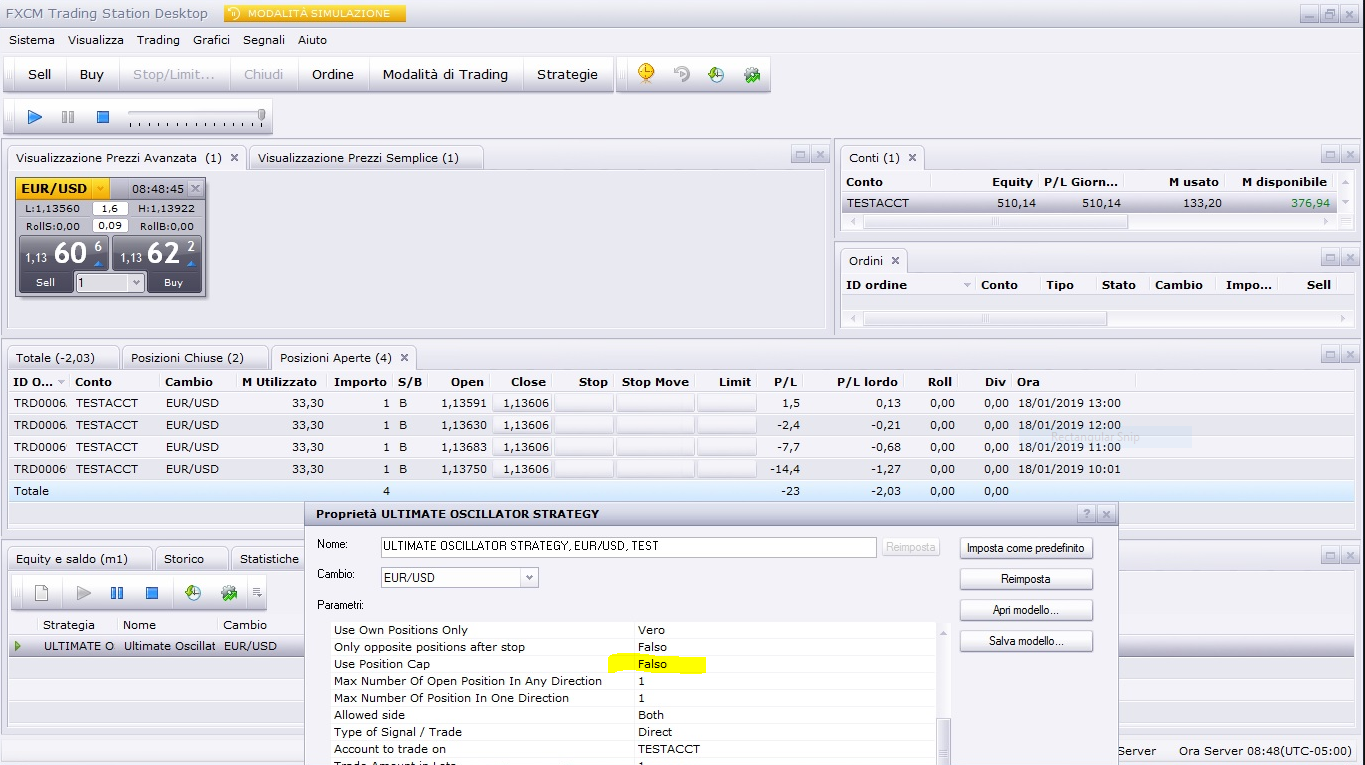1365x765 pixels.
Task: Open the Cambio EUR/USD dropdown in the dialog
Action: (x=529, y=577)
